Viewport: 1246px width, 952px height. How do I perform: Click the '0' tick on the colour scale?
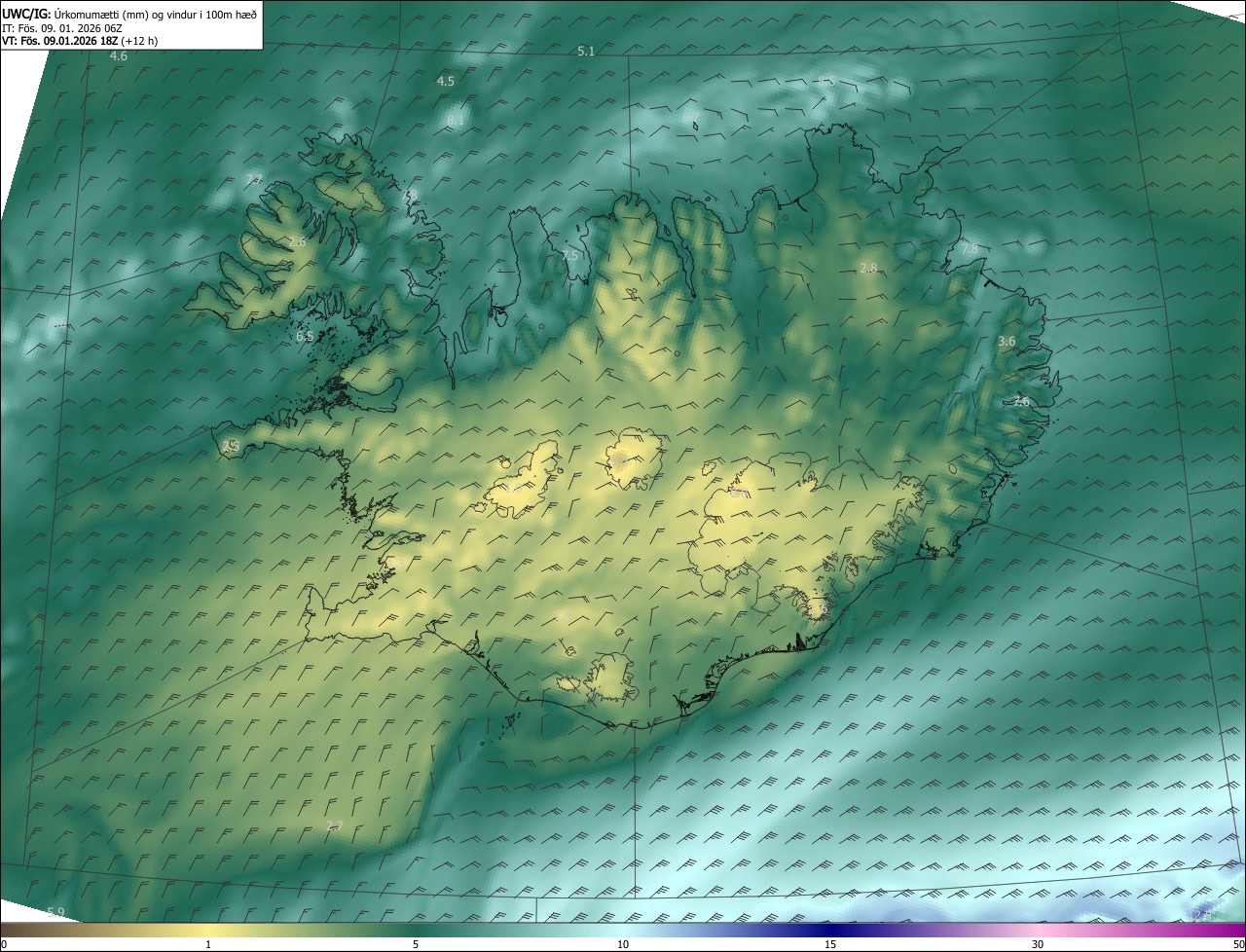point(4,944)
